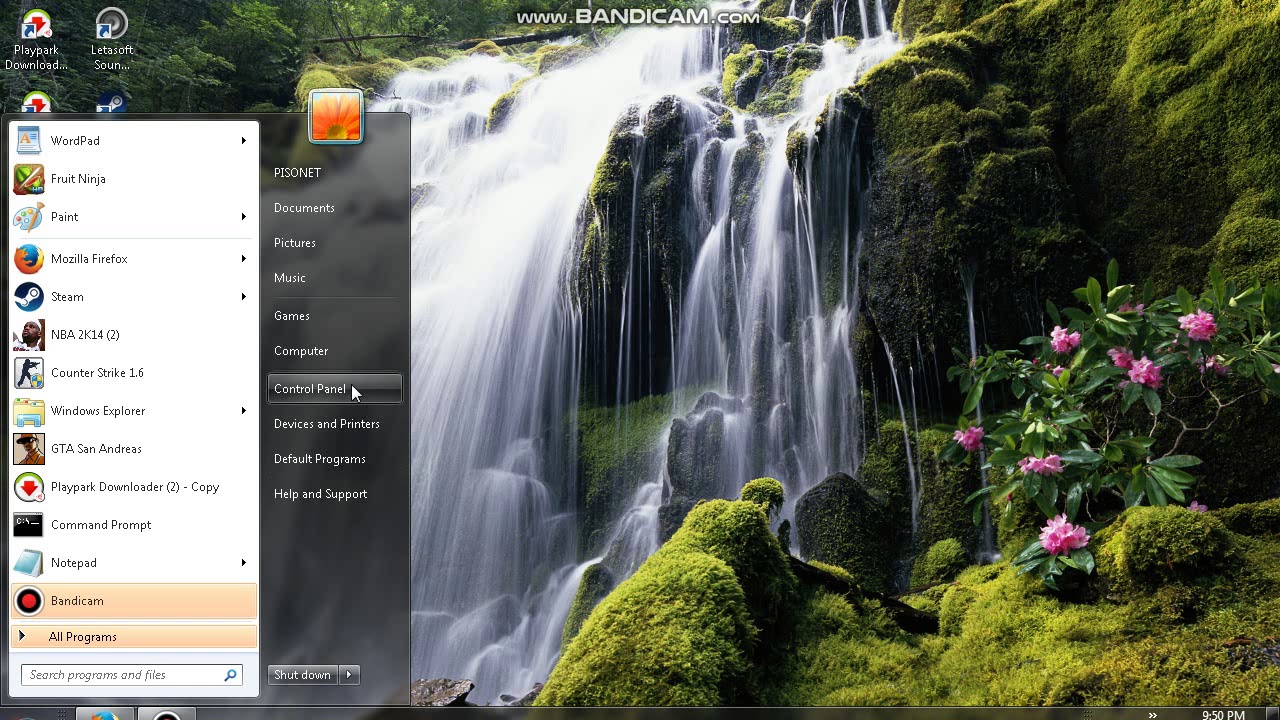Select the Letasoft Sound desktop shortcut
Viewport: 1280px width, 720px height.
(x=111, y=42)
